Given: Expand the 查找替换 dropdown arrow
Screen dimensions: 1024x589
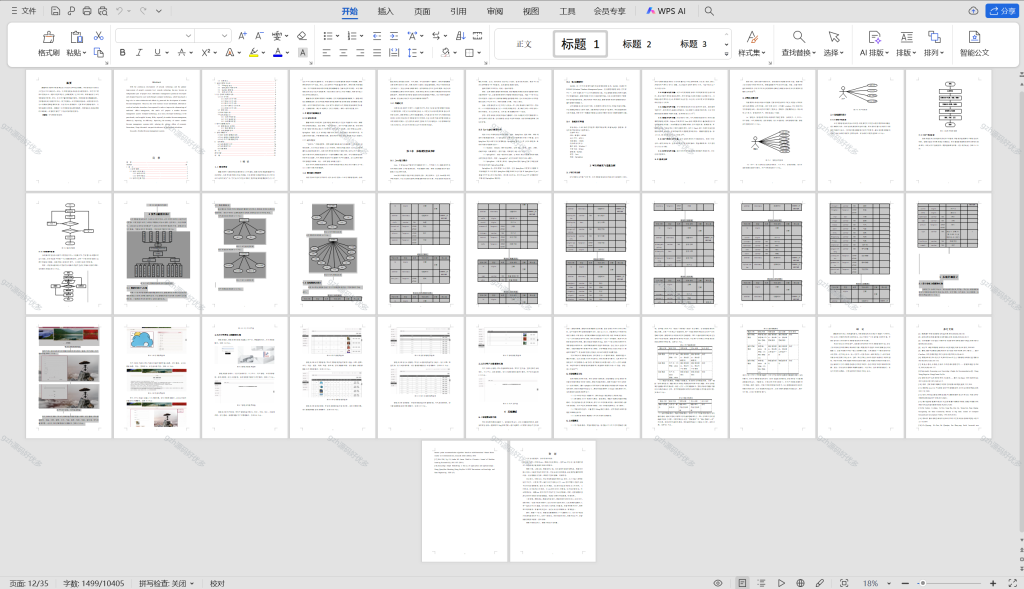Looking at the screenshot, I should coord(813,53).
